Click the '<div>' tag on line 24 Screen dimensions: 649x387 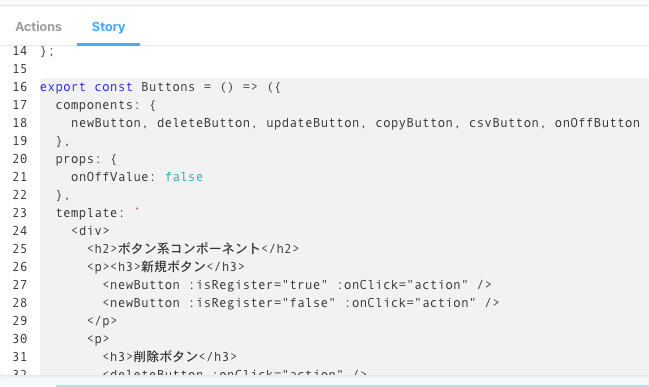coord(90,231)
